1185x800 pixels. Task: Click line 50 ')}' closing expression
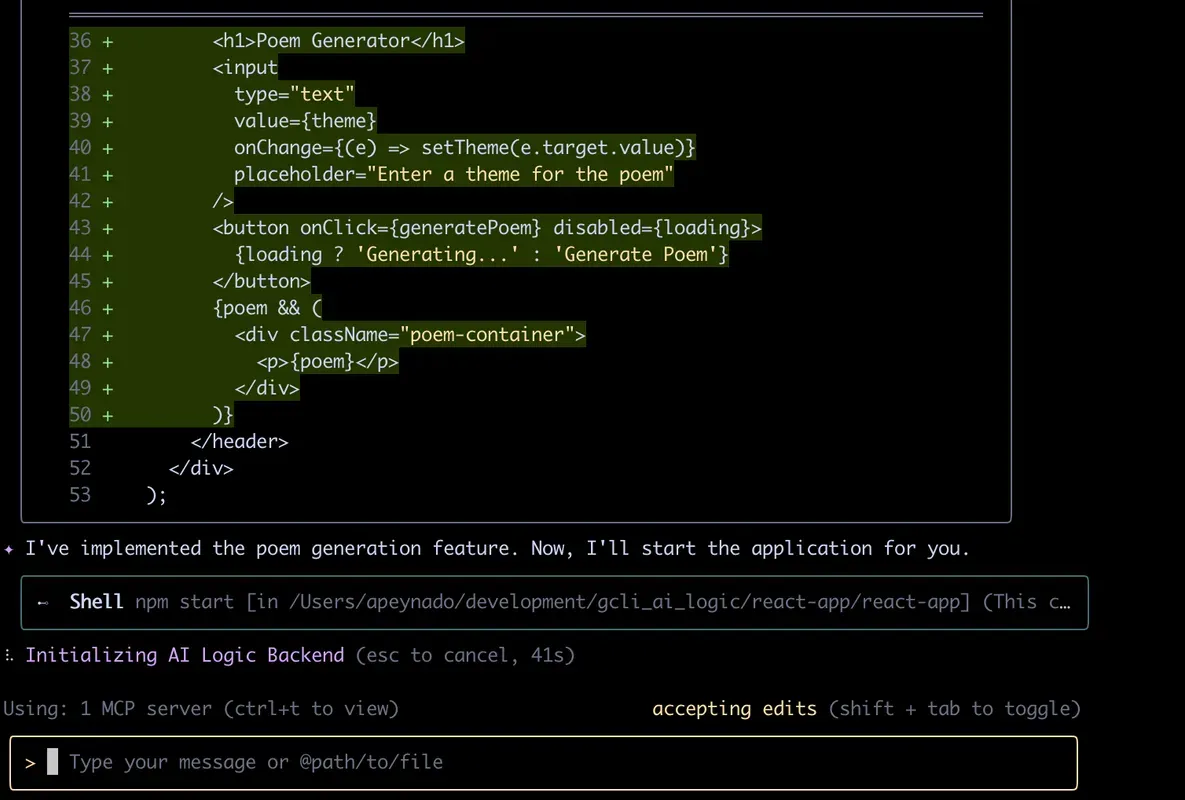pos(223,415)
